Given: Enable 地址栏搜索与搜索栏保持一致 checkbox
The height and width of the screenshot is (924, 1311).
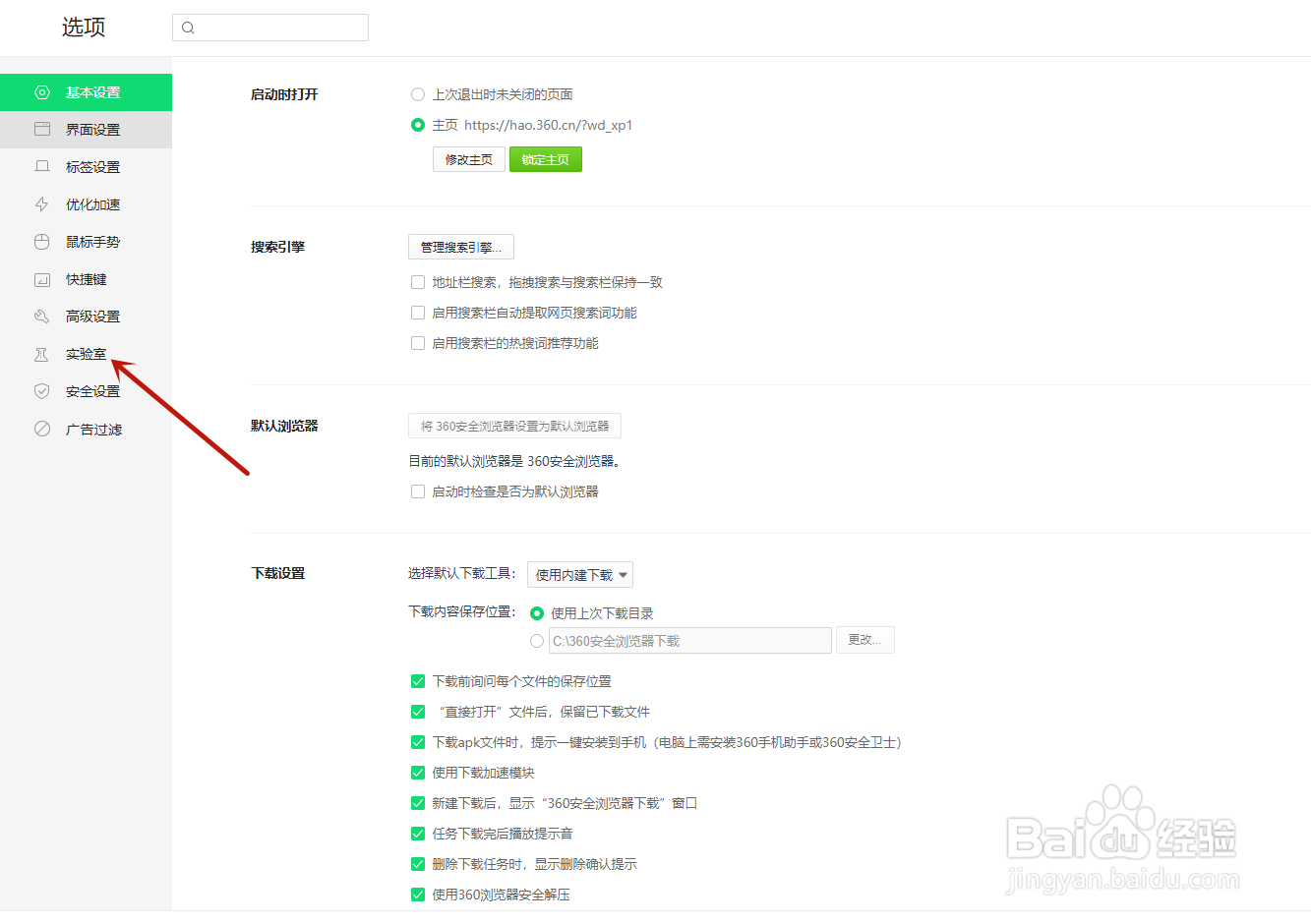Looking at the screenshot, I should tap(418, 282).
